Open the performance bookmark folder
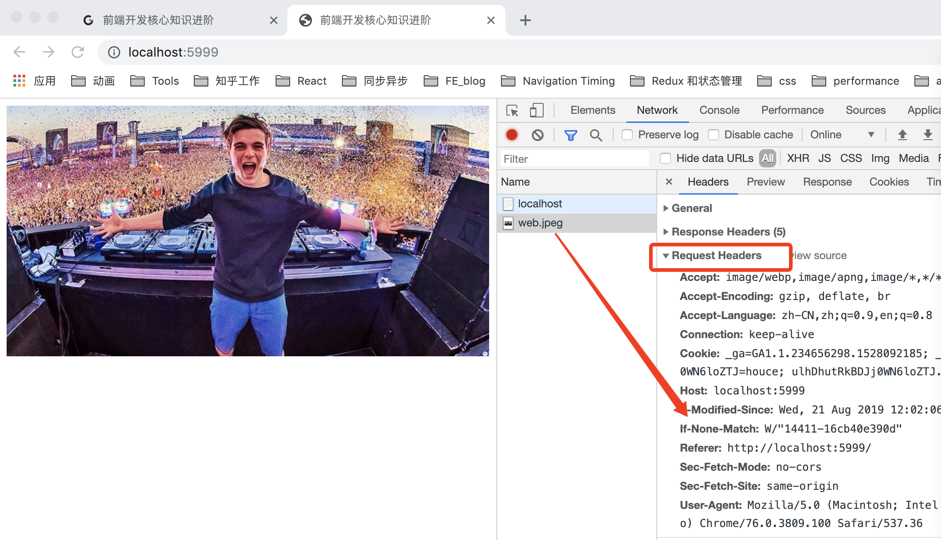This screenshot has width=941, height=540. click(856, 81)
